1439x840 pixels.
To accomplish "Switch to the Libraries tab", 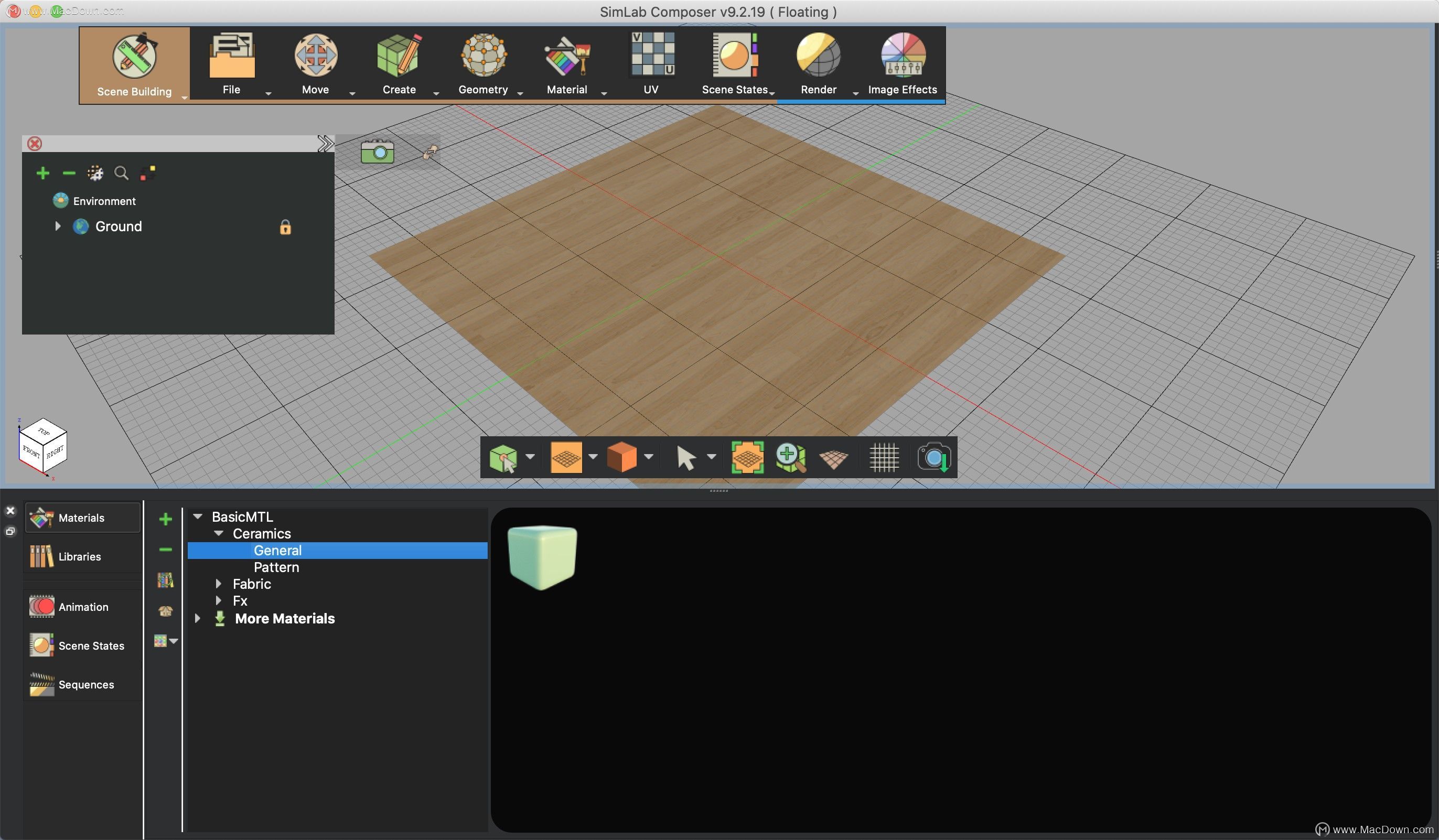I will click(83, 557).
